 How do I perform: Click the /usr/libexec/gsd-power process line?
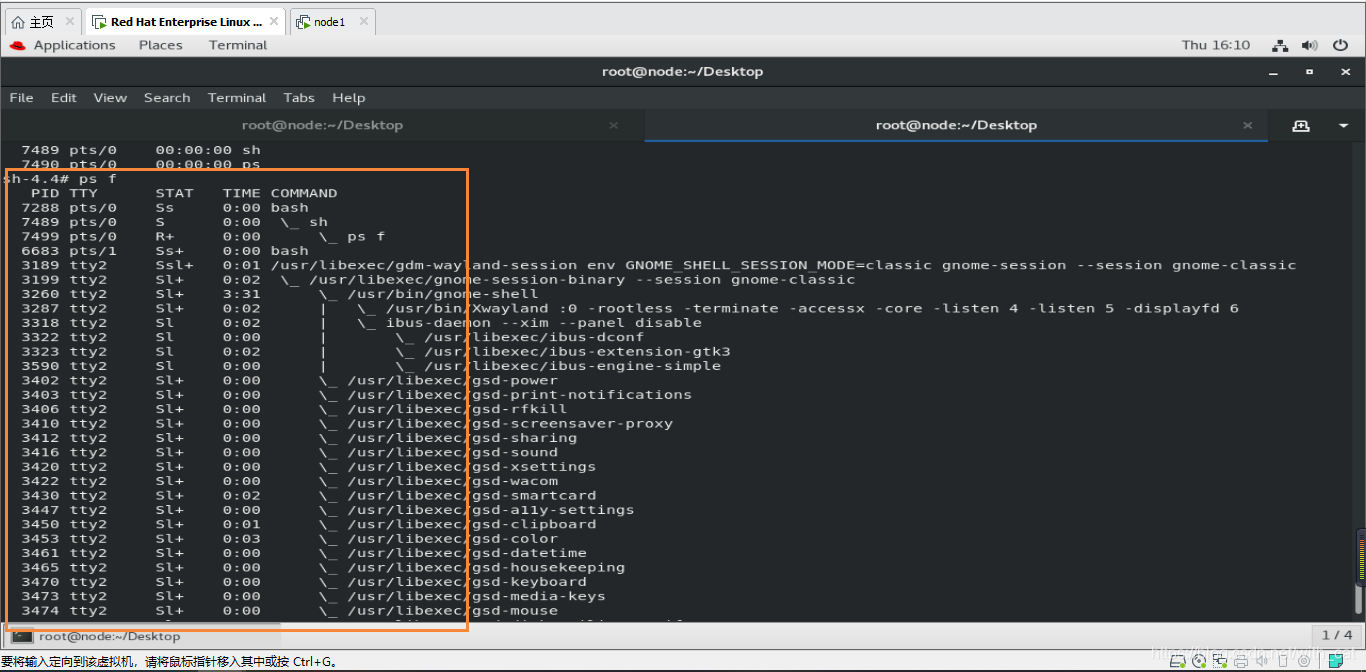click(x=289, y=380)
